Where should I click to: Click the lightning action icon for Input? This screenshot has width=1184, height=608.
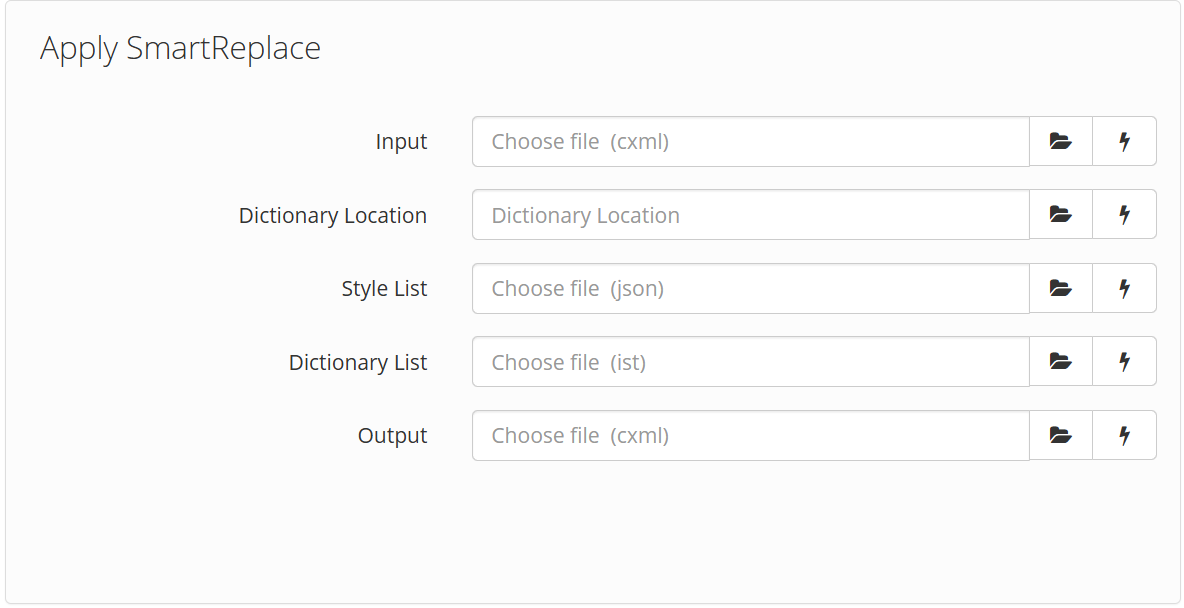tap(1124, 141)
